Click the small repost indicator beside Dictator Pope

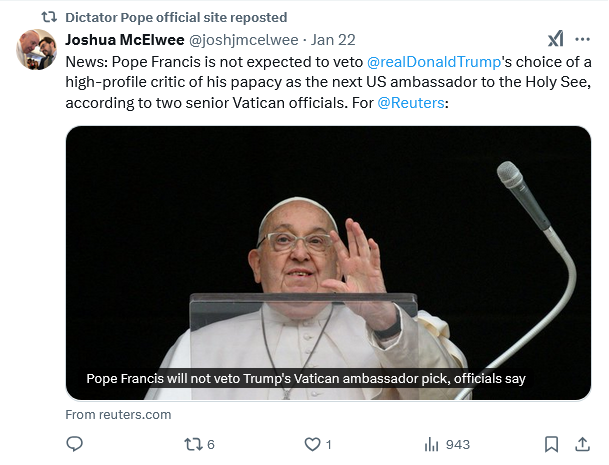click(x=48, y=17)
